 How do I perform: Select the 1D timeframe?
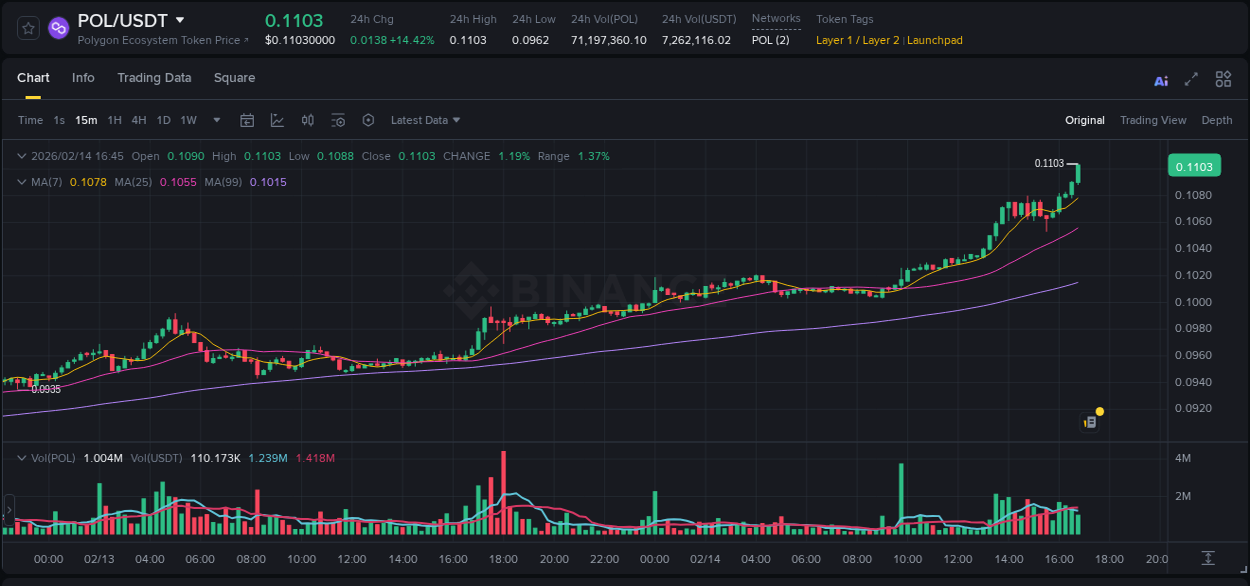[x=163, y=120]
